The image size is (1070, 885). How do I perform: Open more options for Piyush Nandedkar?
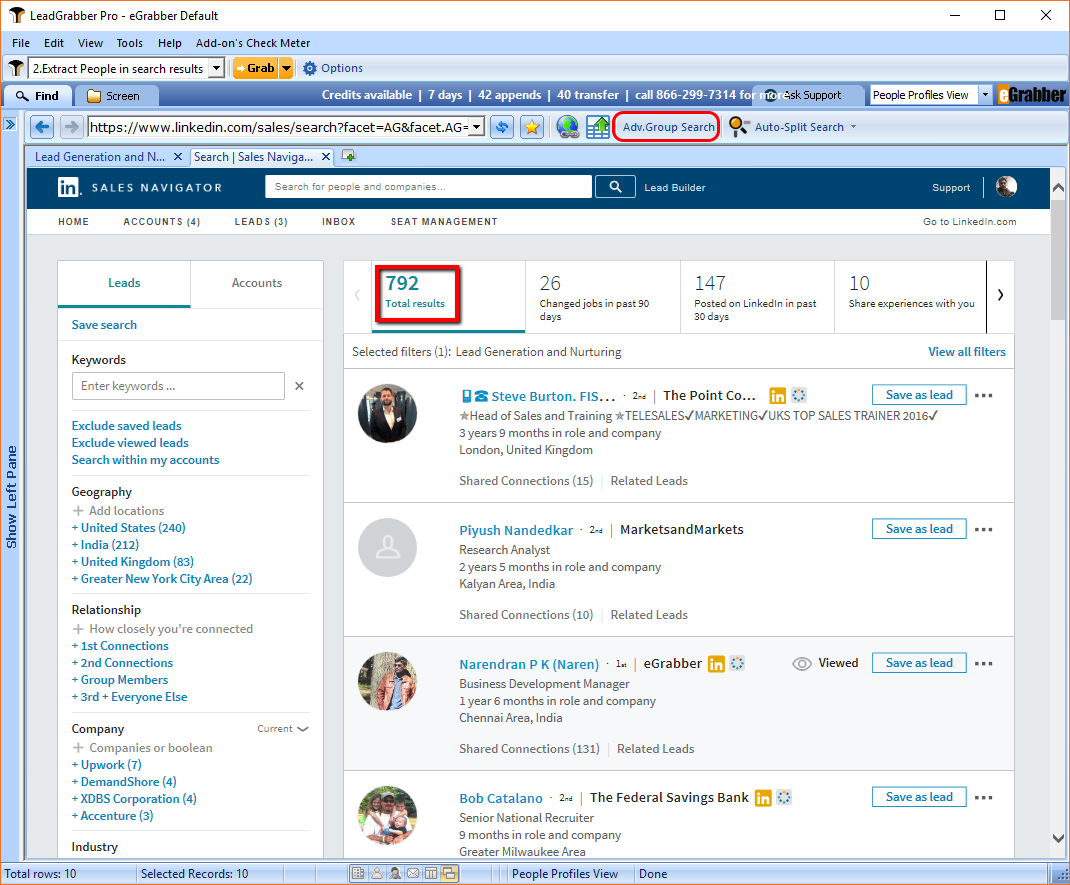[983, 529]
